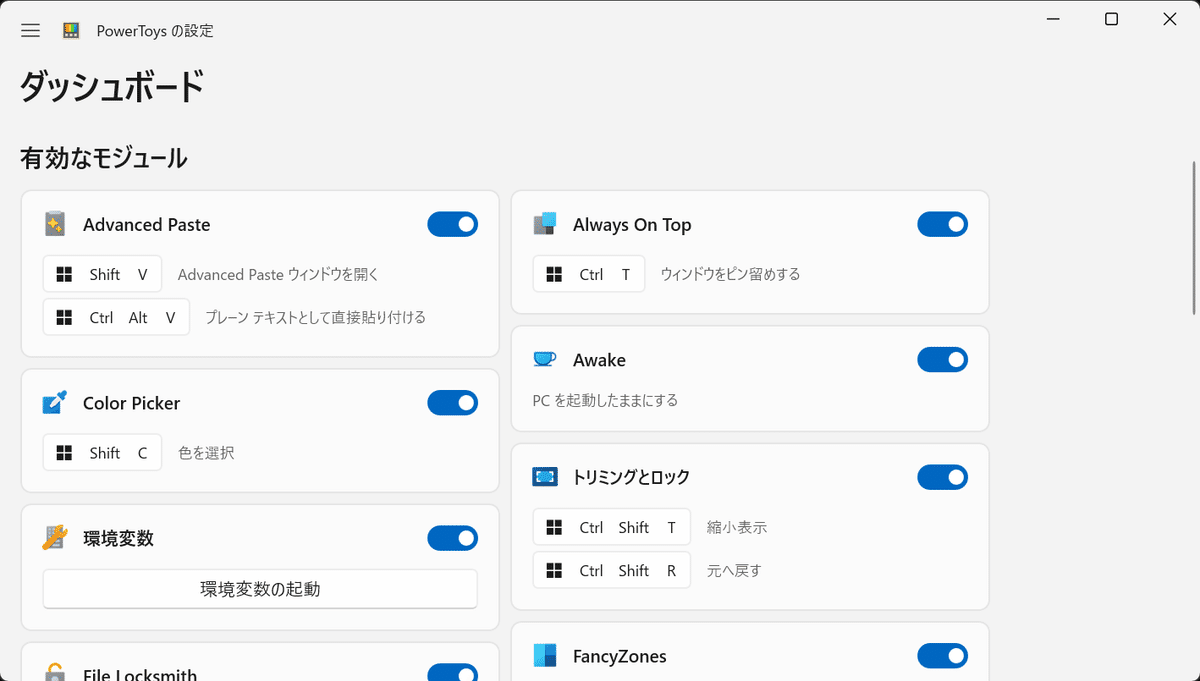
Task: Click the '元へ戻す' description text
Action: [734, 570]
